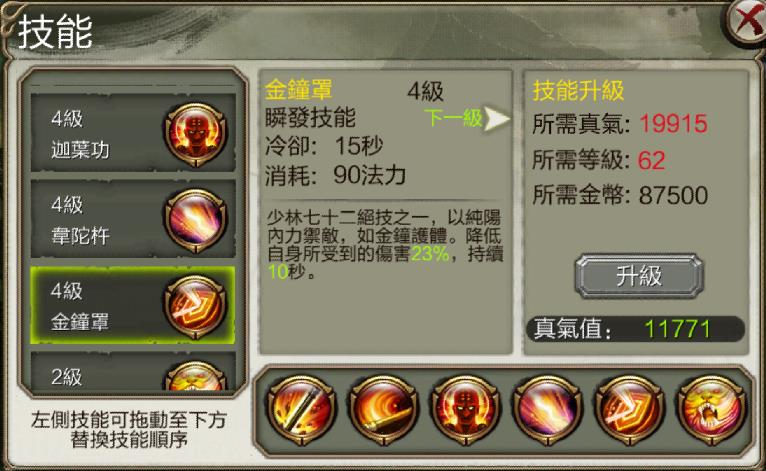Select the highlighted 4級 金鐘罩 skill row
The image size is (766, 471).
[133, 305]
